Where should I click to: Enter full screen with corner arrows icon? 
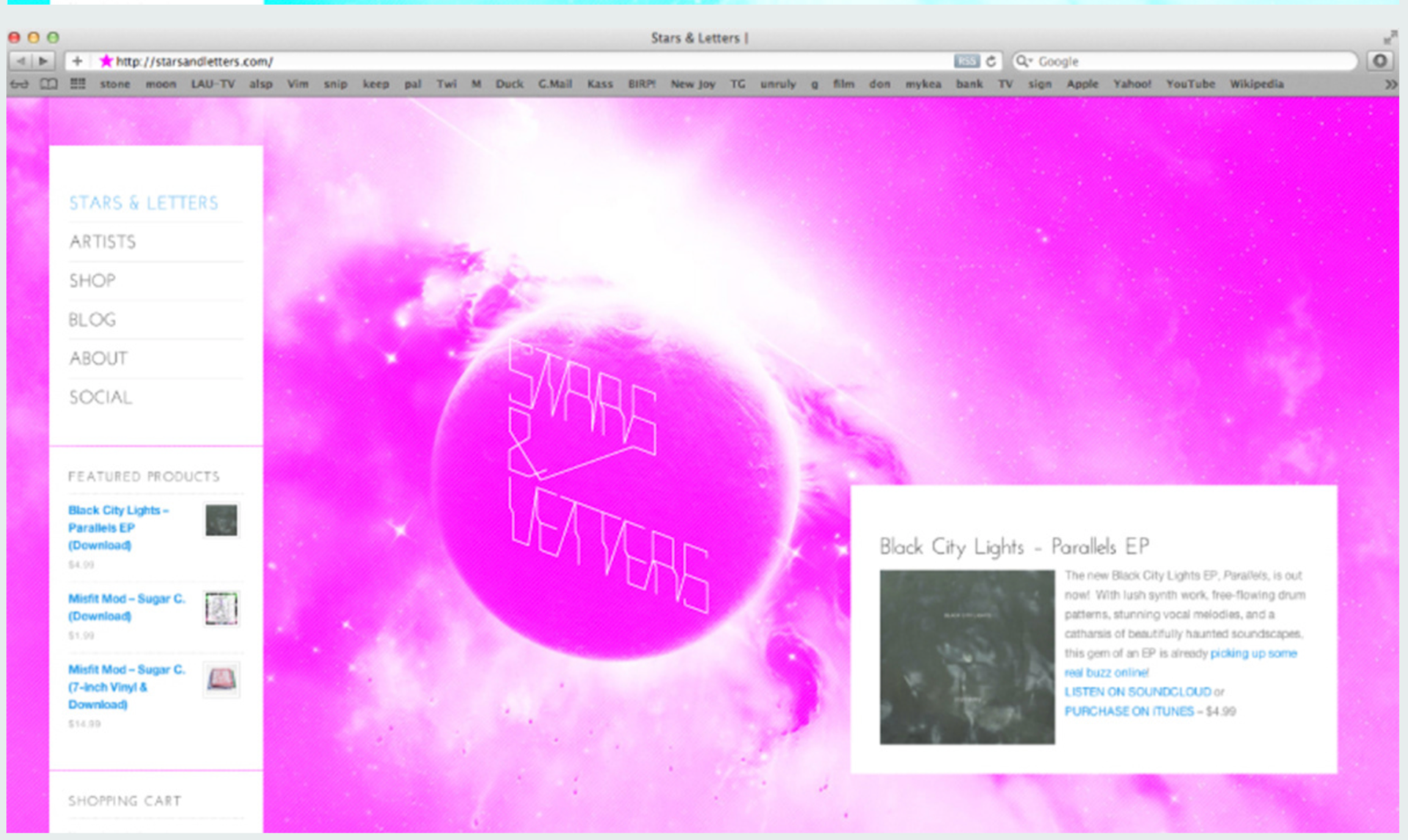coord(1390,37)
